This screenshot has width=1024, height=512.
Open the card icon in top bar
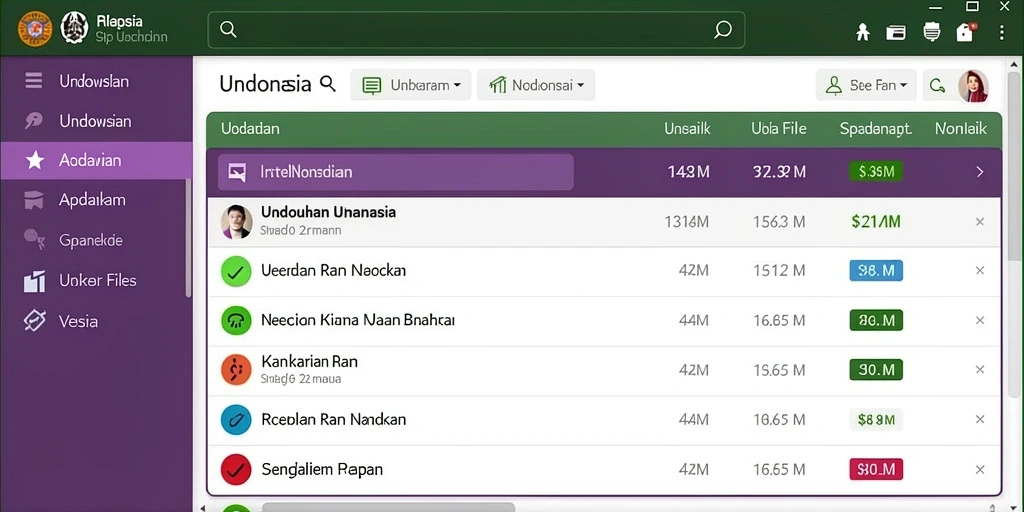(x=896, y=31)
